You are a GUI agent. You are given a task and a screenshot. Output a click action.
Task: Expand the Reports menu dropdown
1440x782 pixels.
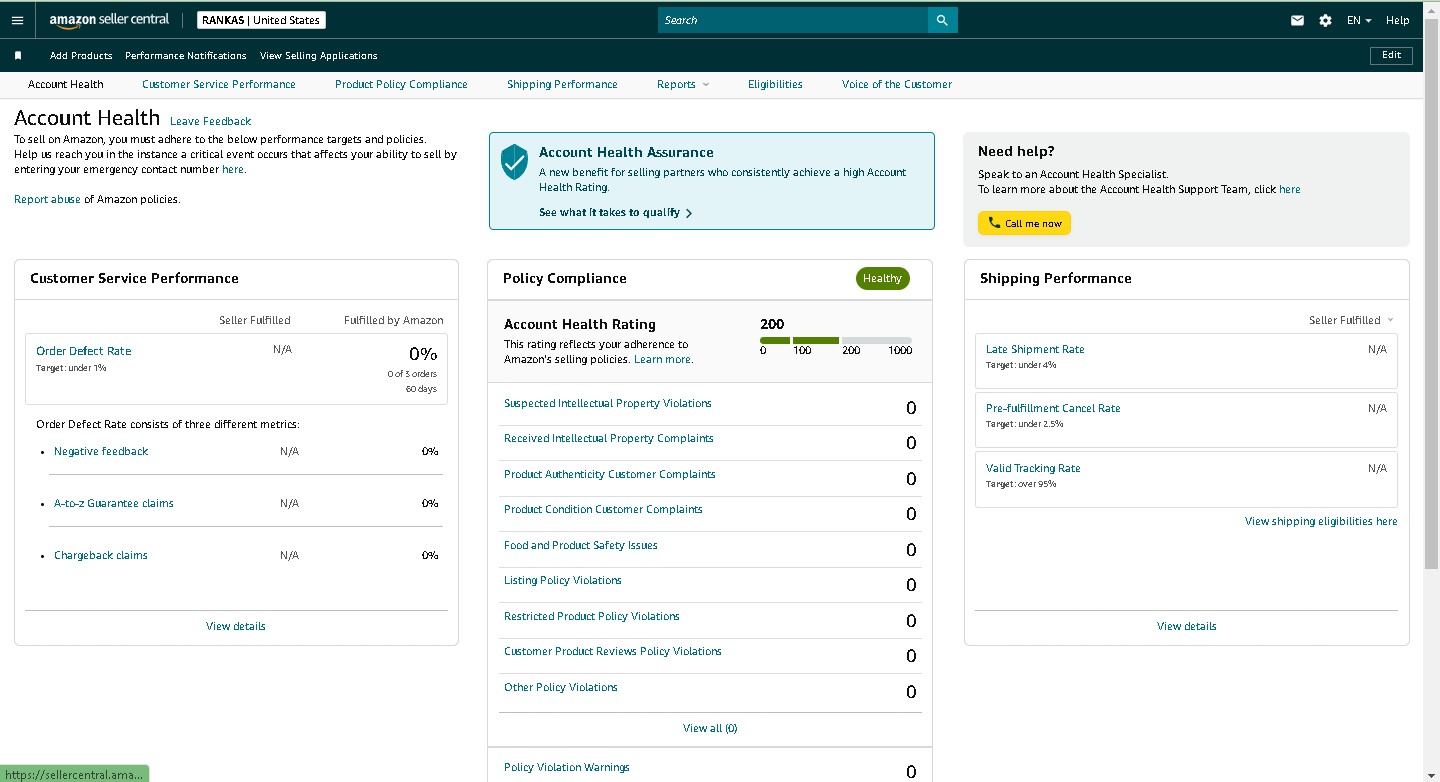[x=683, y=85]
